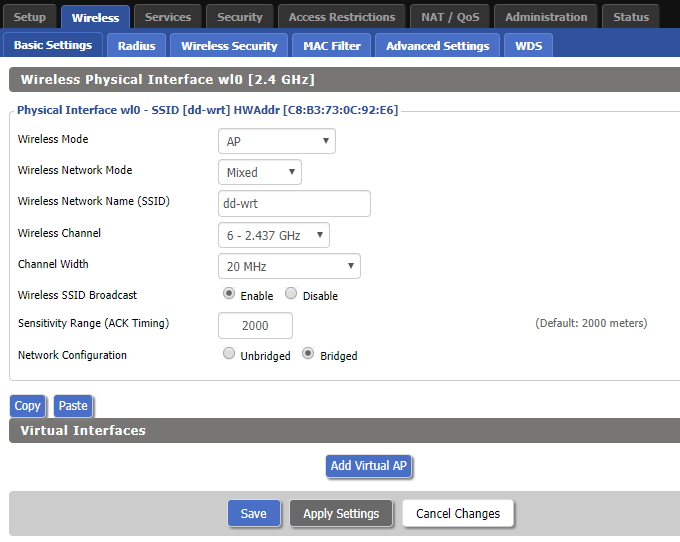This screenshot has height=542, width=680.
Task: Go to the Security tab
Action: (x=240, y=17)
